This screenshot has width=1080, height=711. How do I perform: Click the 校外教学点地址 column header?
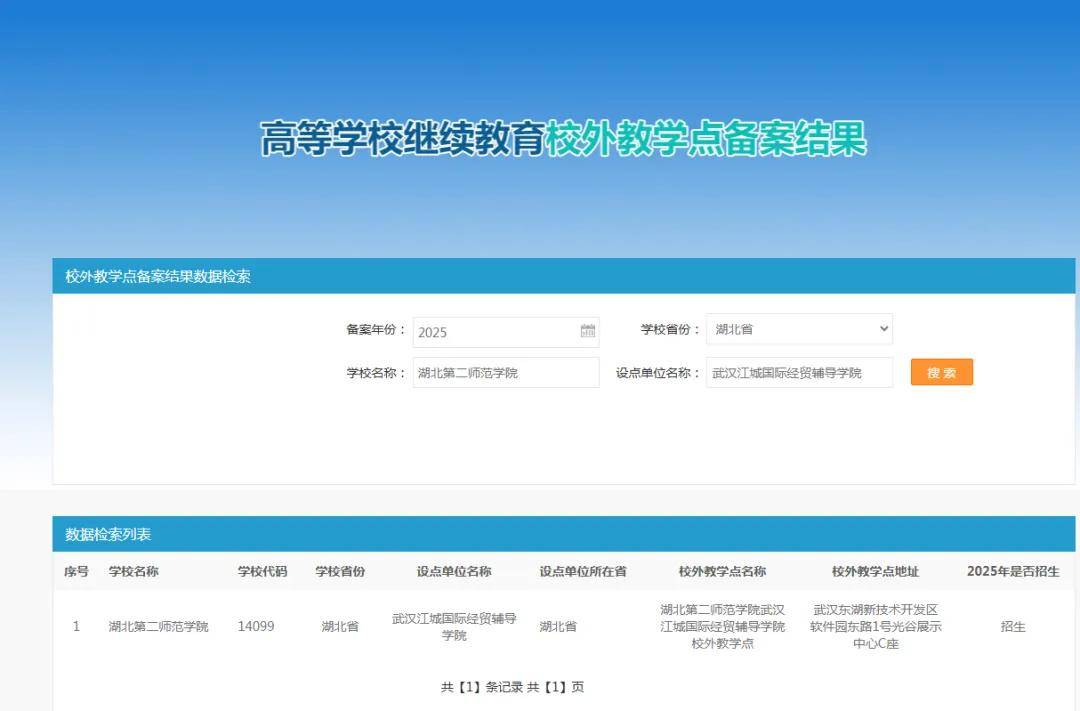pos(875,571)
